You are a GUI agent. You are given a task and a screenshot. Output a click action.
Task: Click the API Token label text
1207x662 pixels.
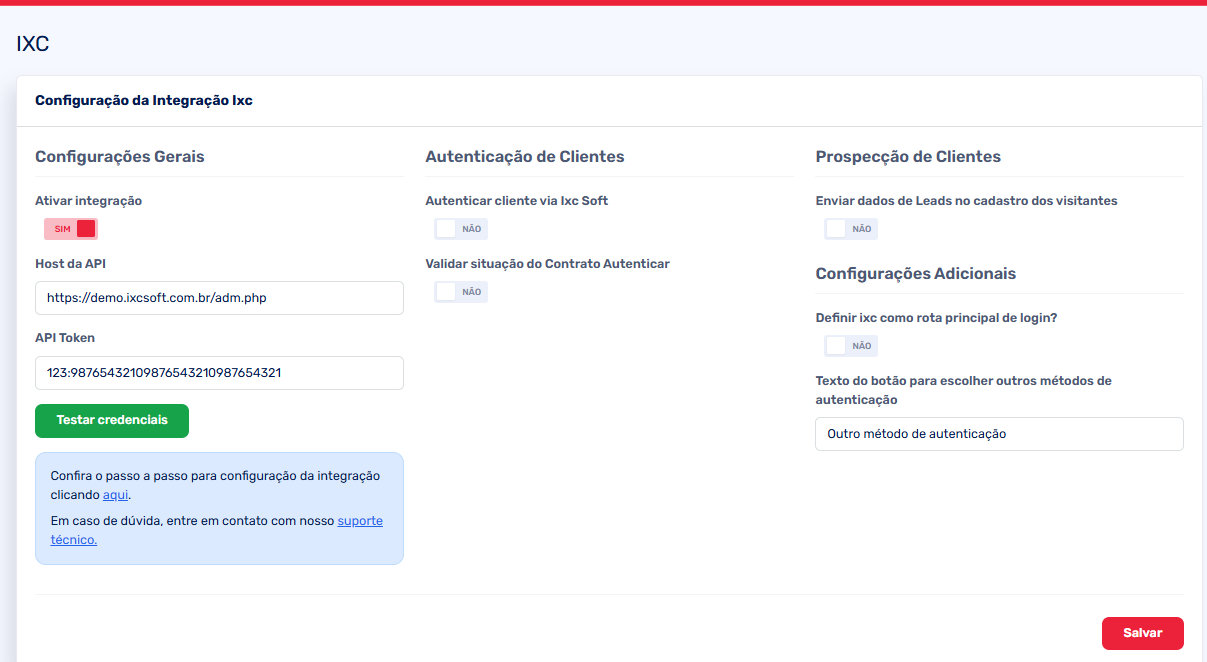(65, 338)
